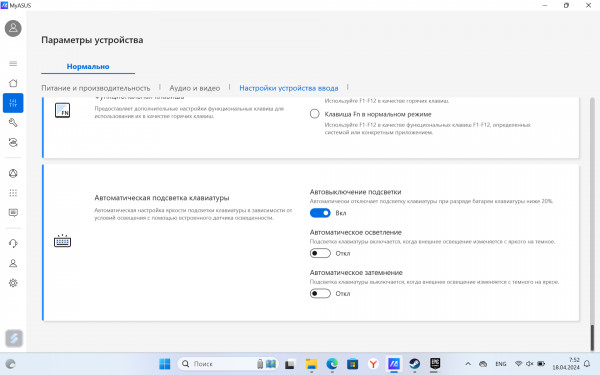Click the cloud tray icon
This screenshot has width=600, height=375.
(x=483, y=364)
